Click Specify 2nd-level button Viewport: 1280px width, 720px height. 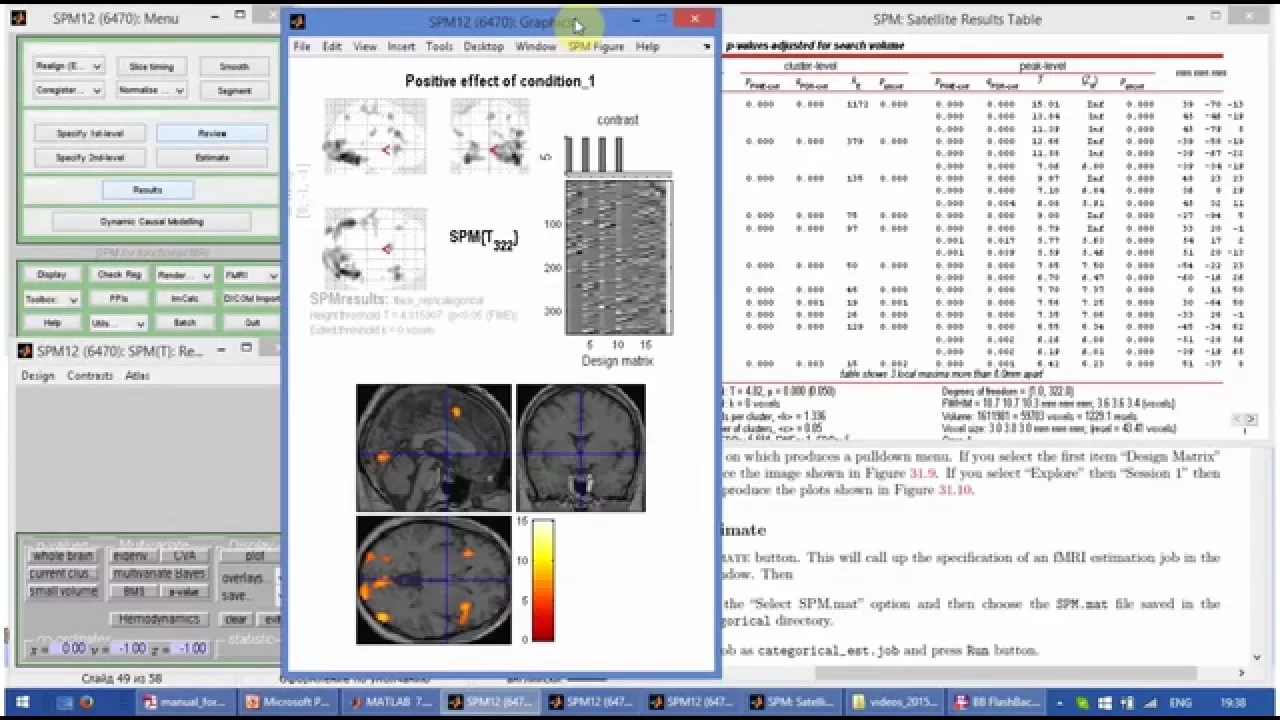point(89,157)
